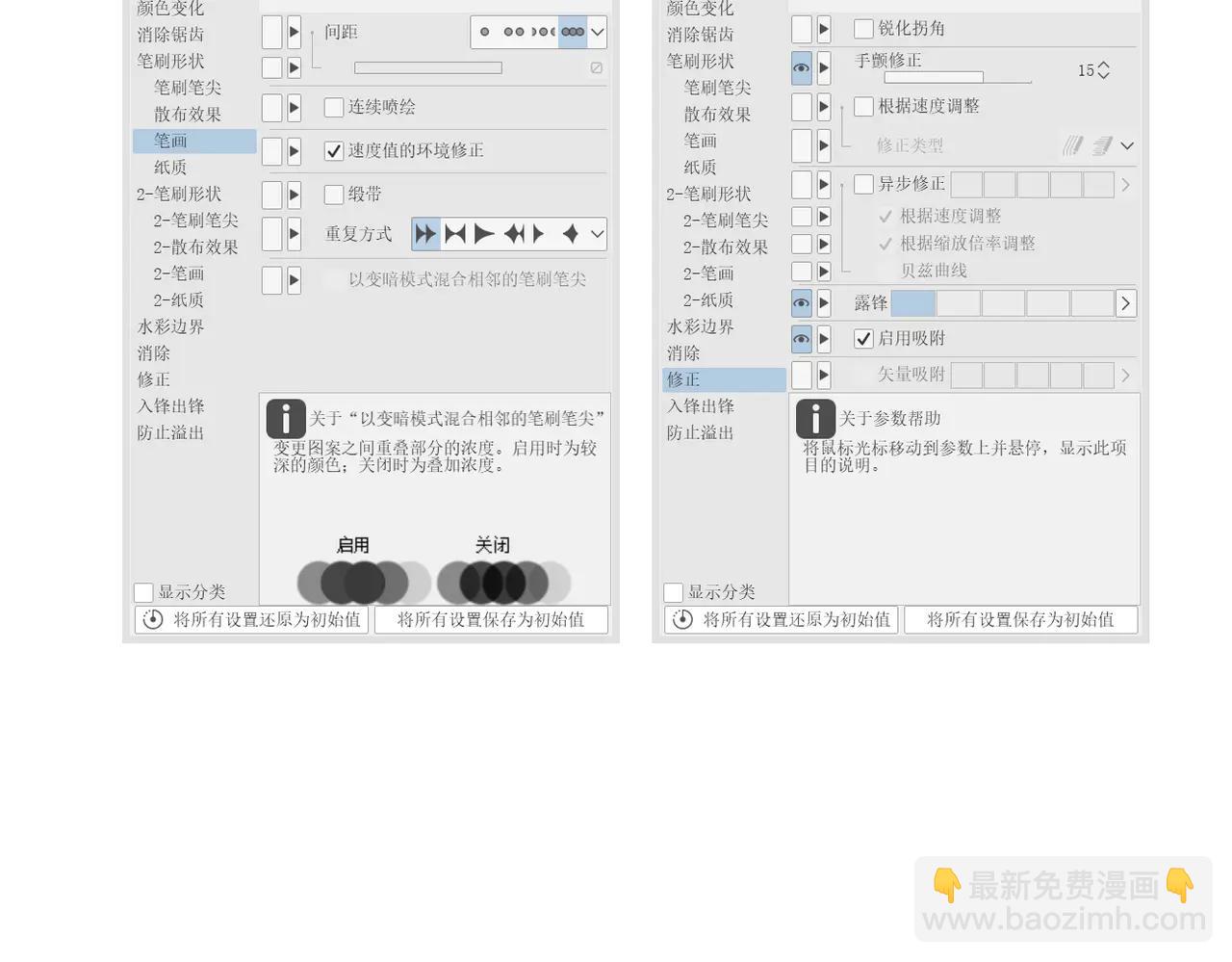Image resolution: width=1232 pixels, height=962 pixels.
Task: Select the first repeat method icon
Action: (x=425, y=234)
